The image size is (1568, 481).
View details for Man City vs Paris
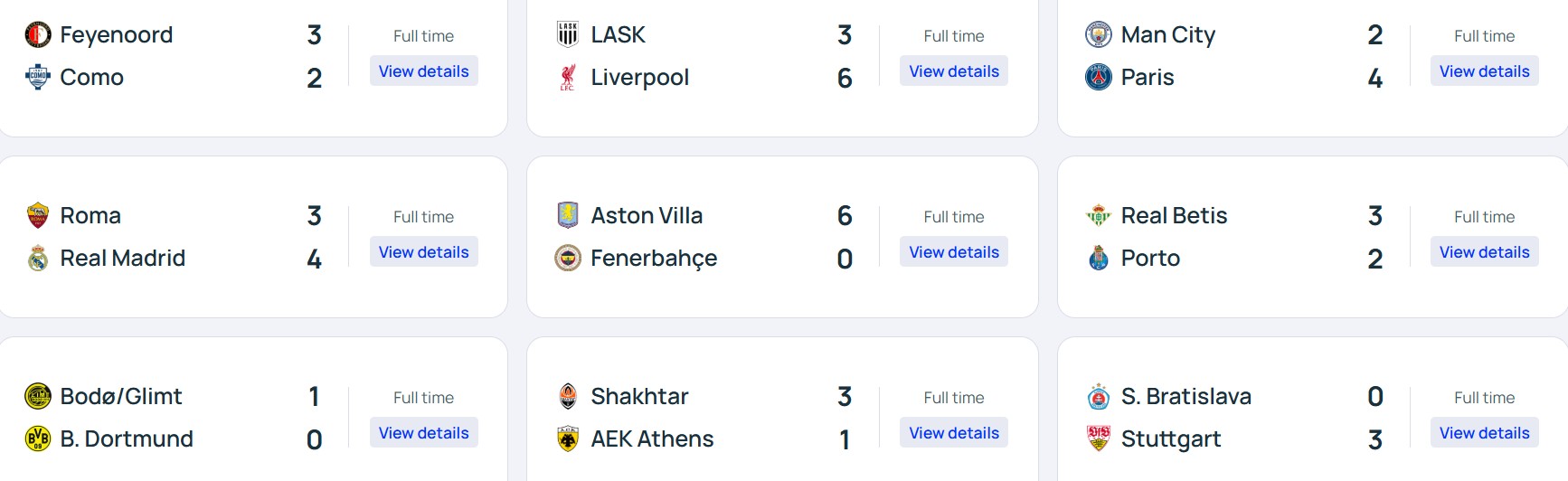1484,71
